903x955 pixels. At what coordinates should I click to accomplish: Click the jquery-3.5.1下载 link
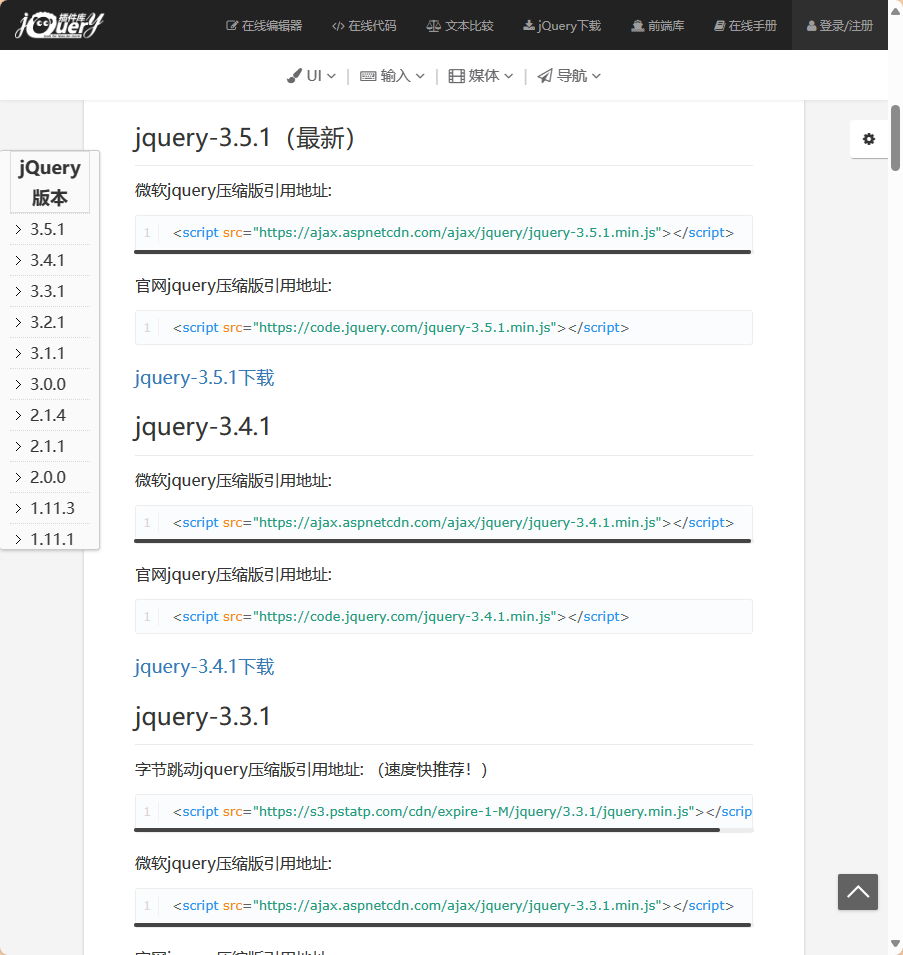[203, 377]
